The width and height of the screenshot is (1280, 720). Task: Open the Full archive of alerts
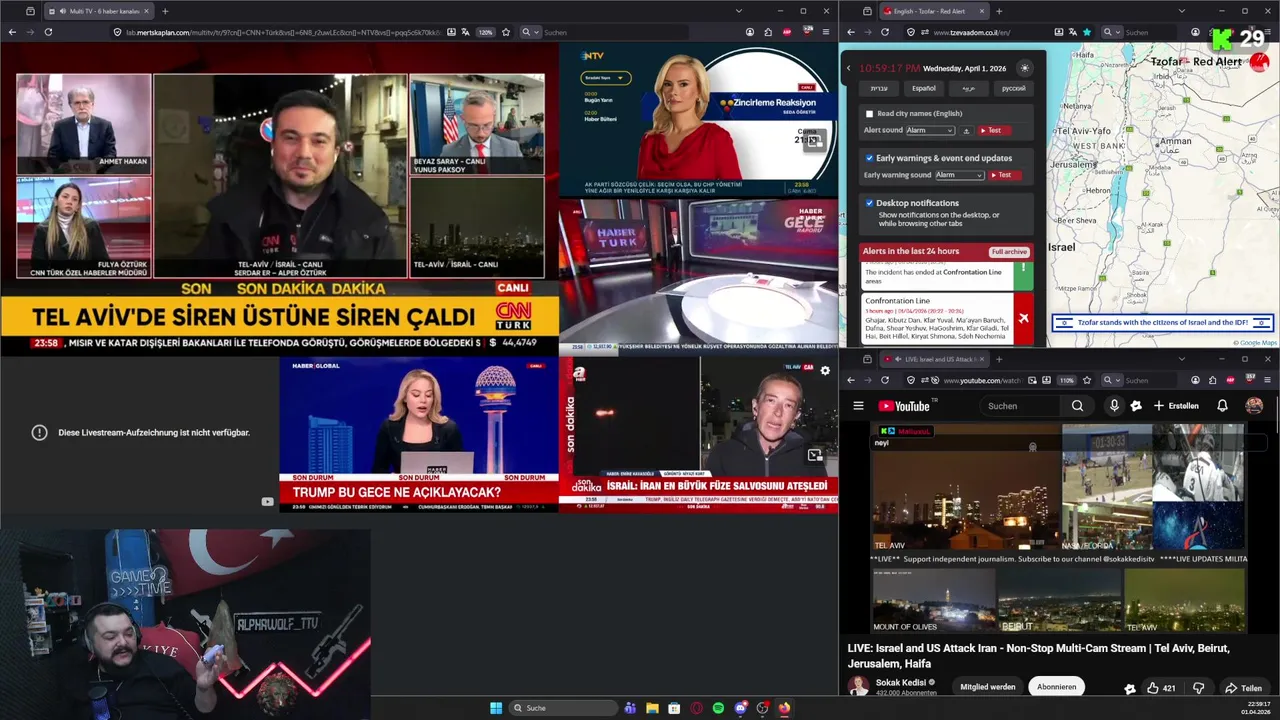coord(1009,252)
